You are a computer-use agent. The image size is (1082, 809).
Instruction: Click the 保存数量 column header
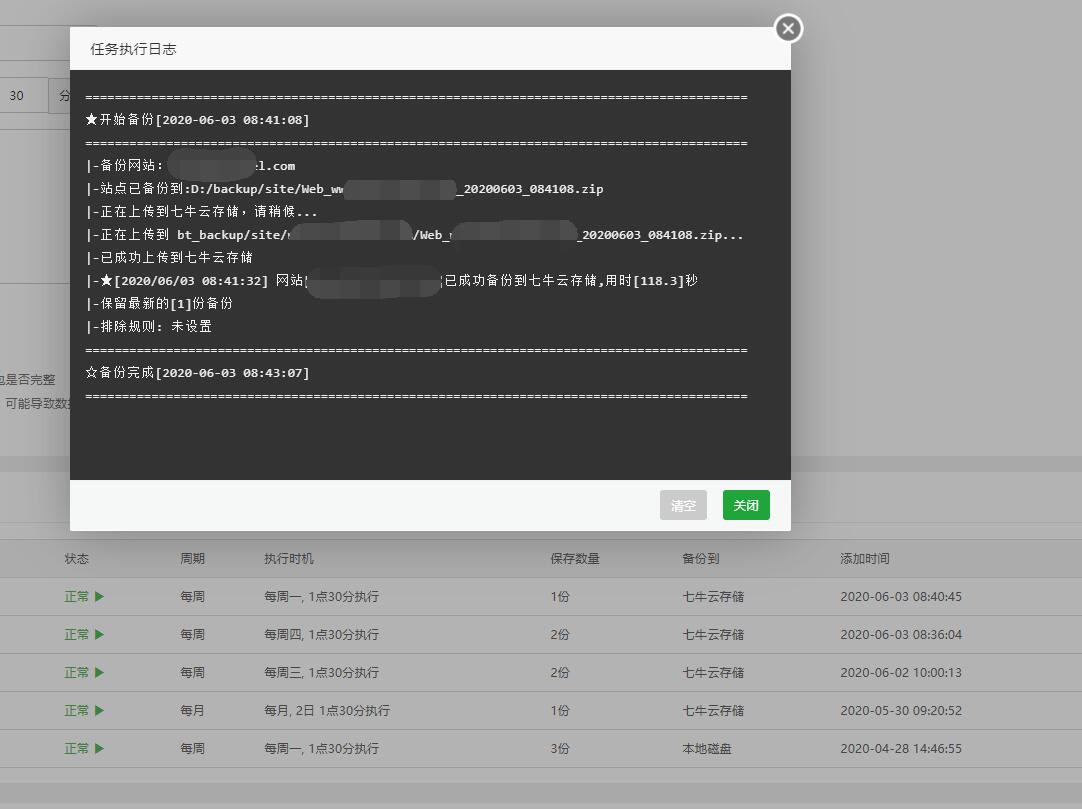(x=575, y=558)
